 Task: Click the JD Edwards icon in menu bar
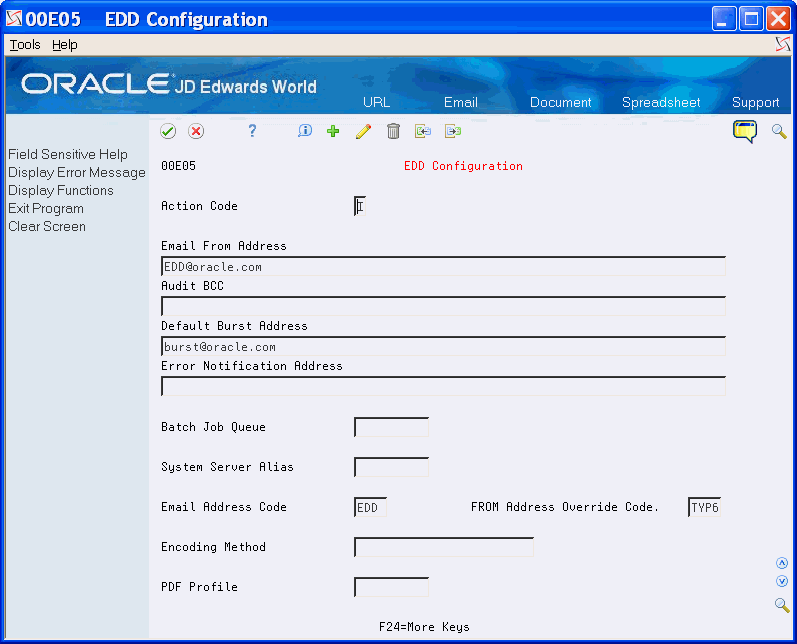coord(783,44)
